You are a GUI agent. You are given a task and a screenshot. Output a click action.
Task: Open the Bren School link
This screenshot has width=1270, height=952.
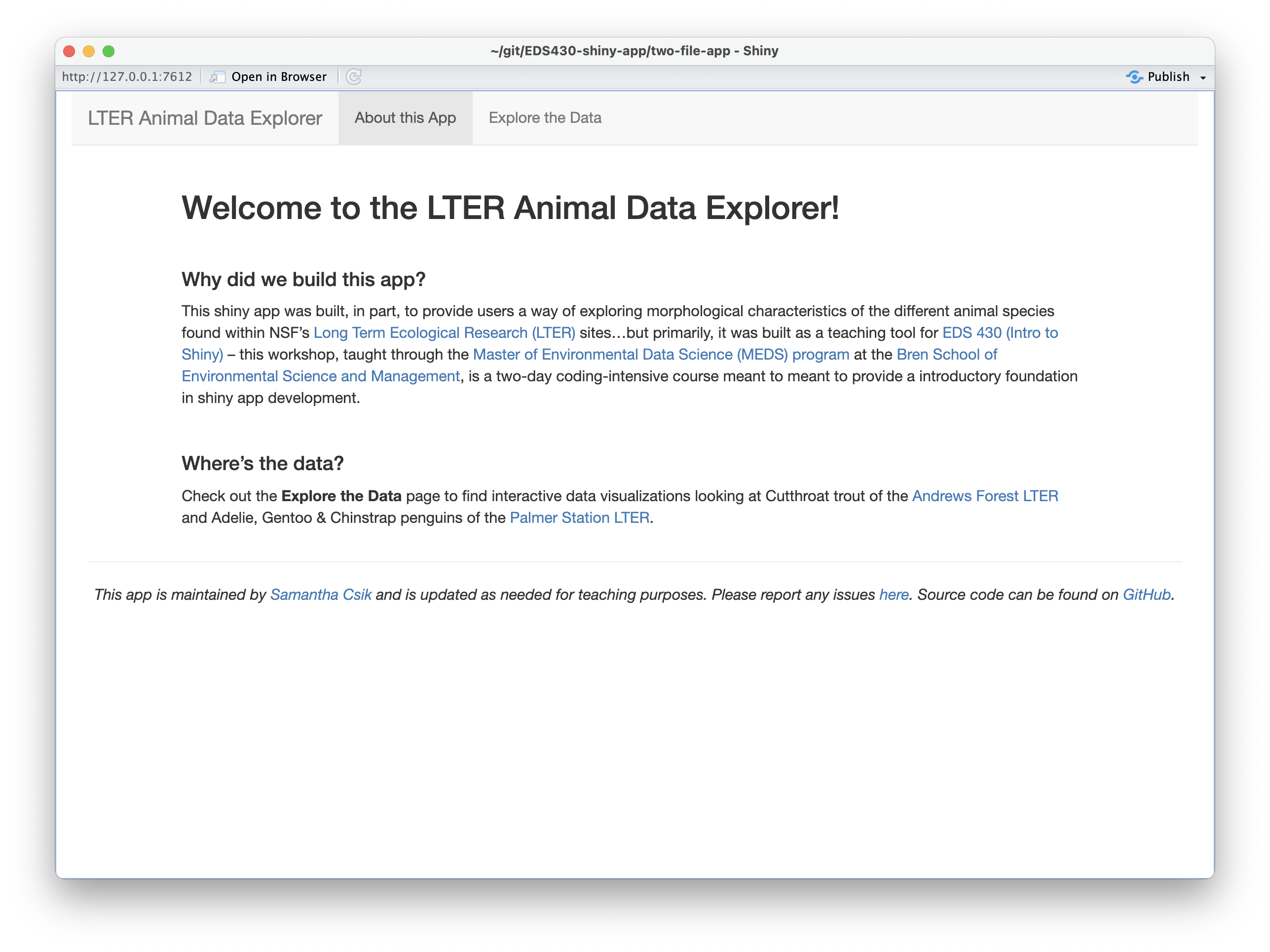point(946,354)
